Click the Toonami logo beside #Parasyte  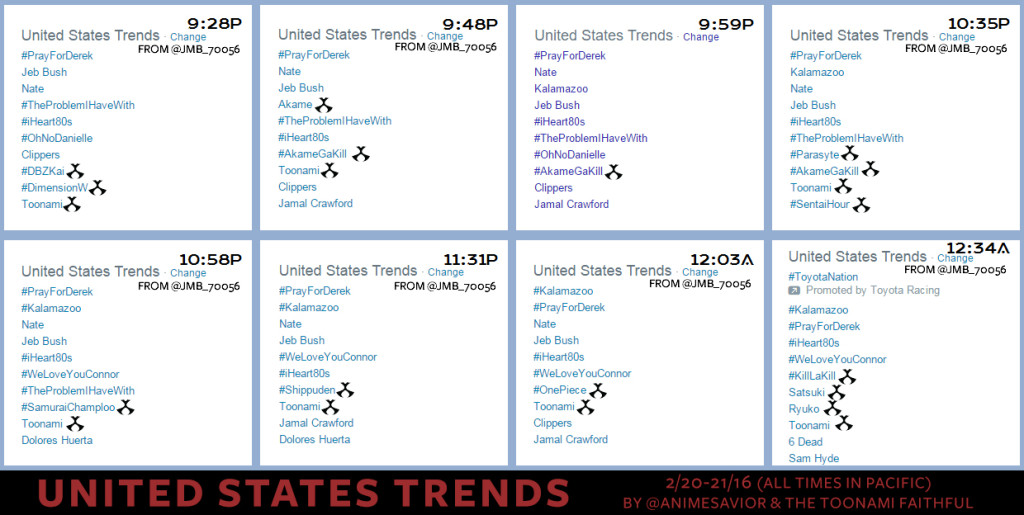point(849,154)
